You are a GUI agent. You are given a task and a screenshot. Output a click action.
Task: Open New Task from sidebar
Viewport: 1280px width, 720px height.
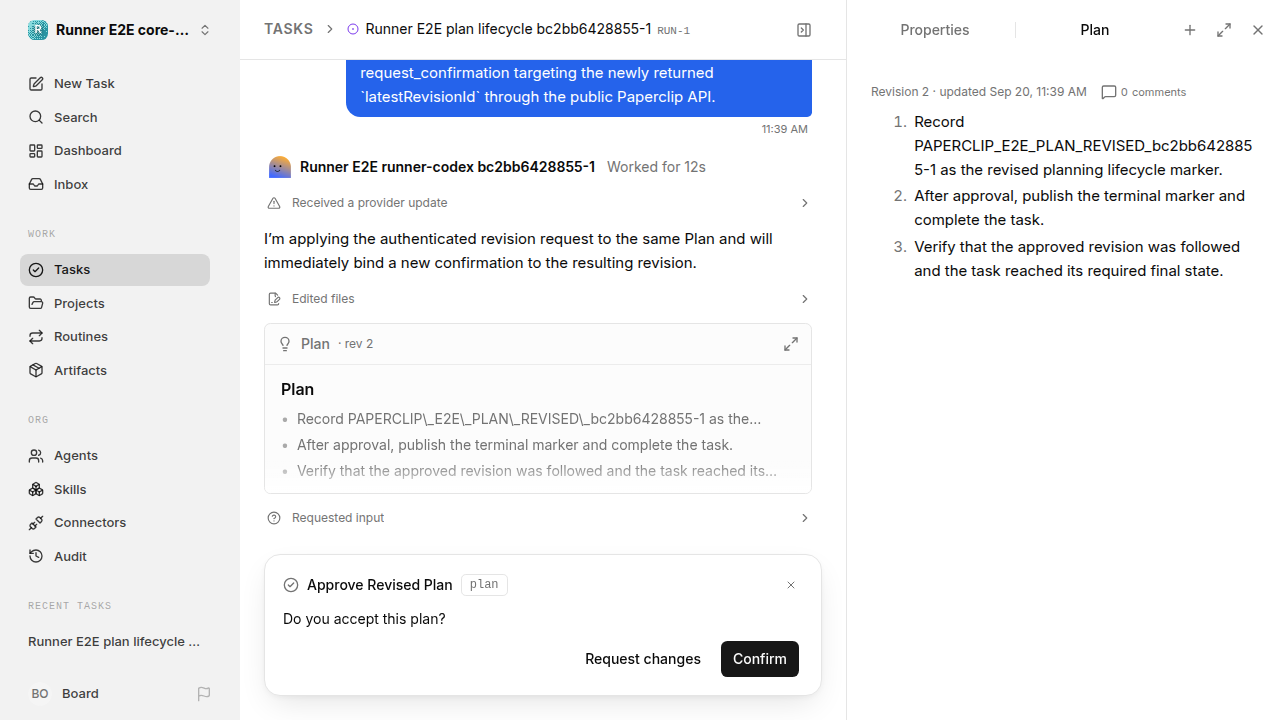pos(115,83)
